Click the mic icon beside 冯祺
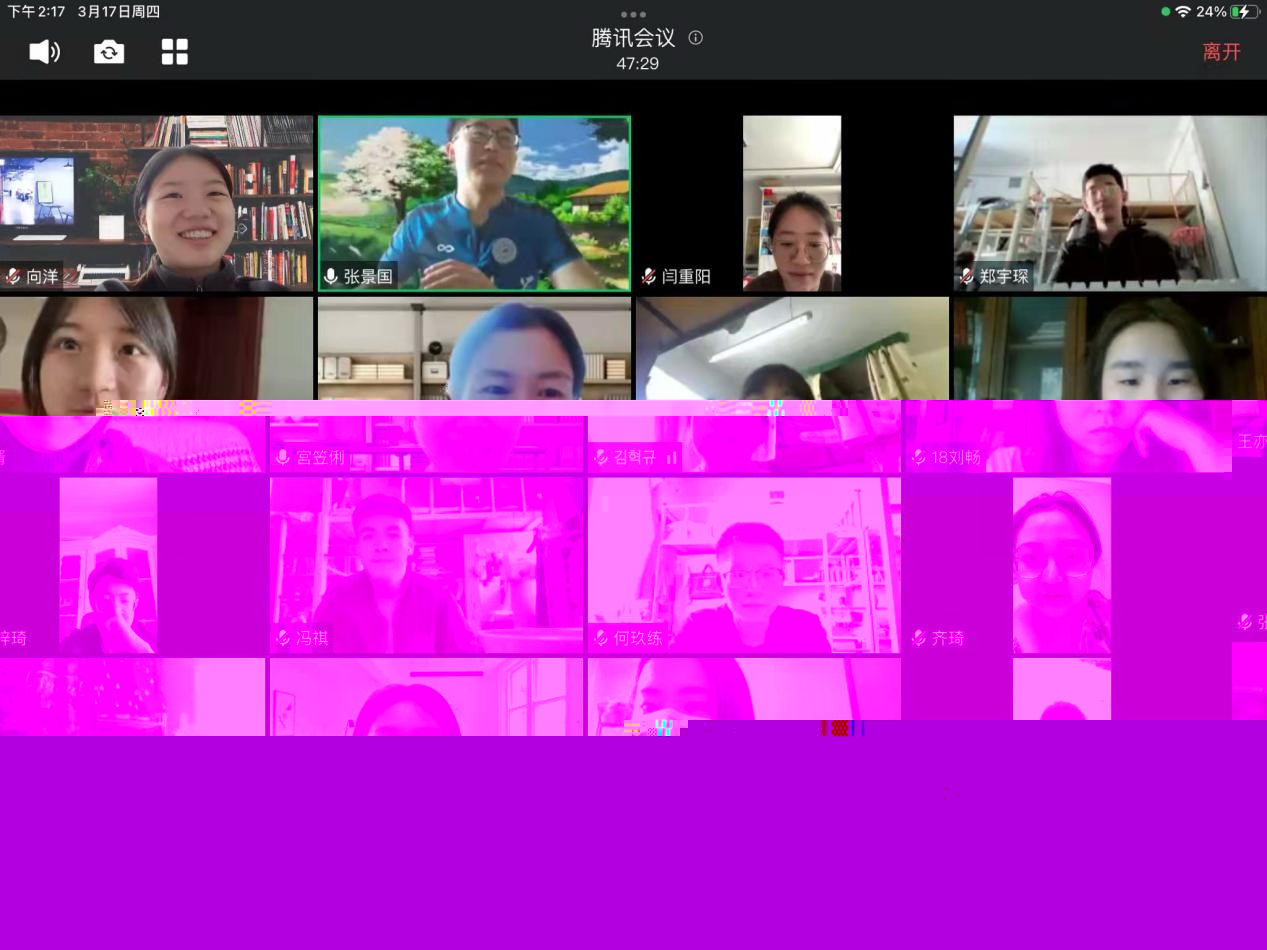This screenshot has width=1267, height=950. pos(283,638)
